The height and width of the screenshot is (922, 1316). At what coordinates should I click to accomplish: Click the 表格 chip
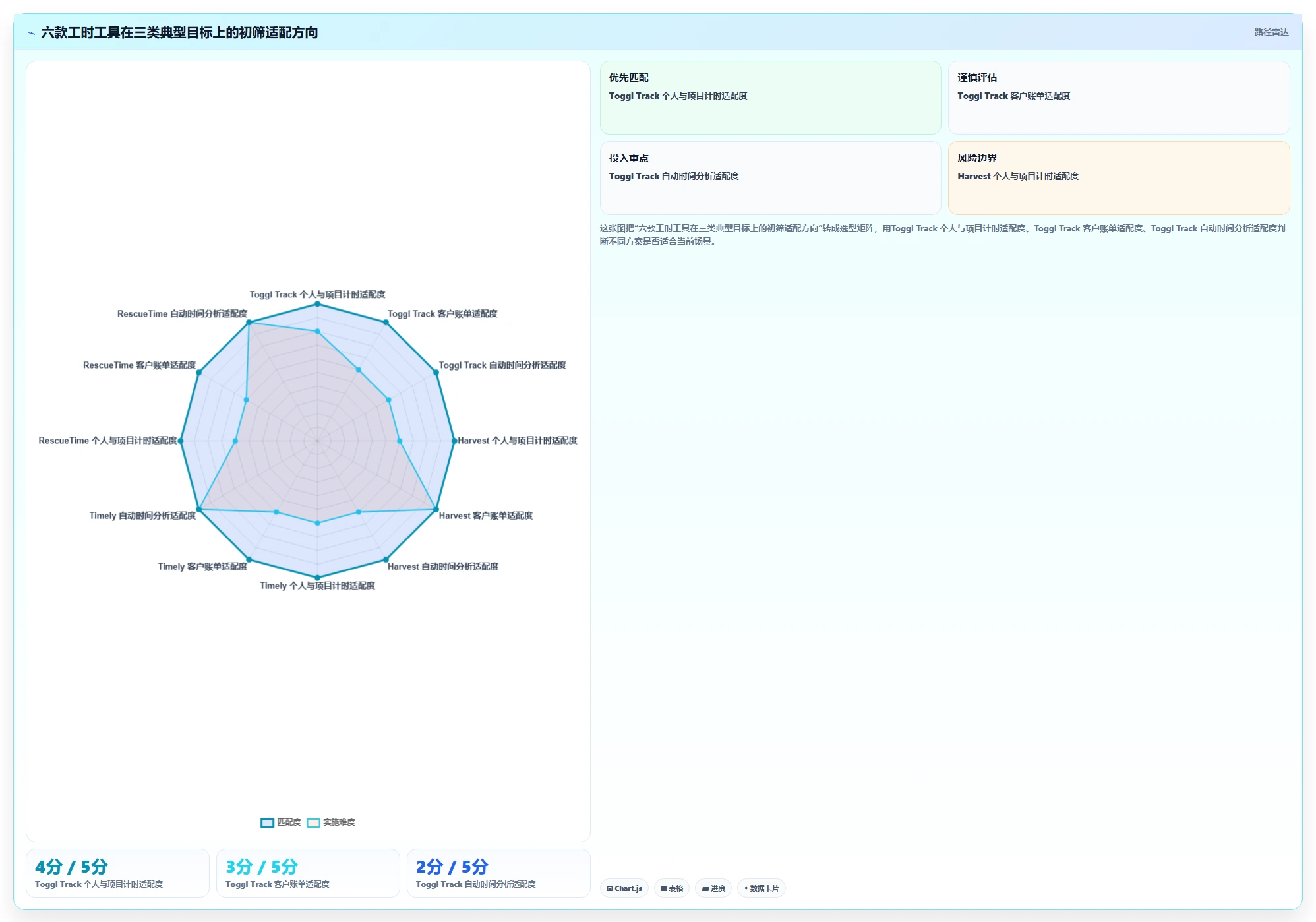pyautogui.click(x=672, y=888)
